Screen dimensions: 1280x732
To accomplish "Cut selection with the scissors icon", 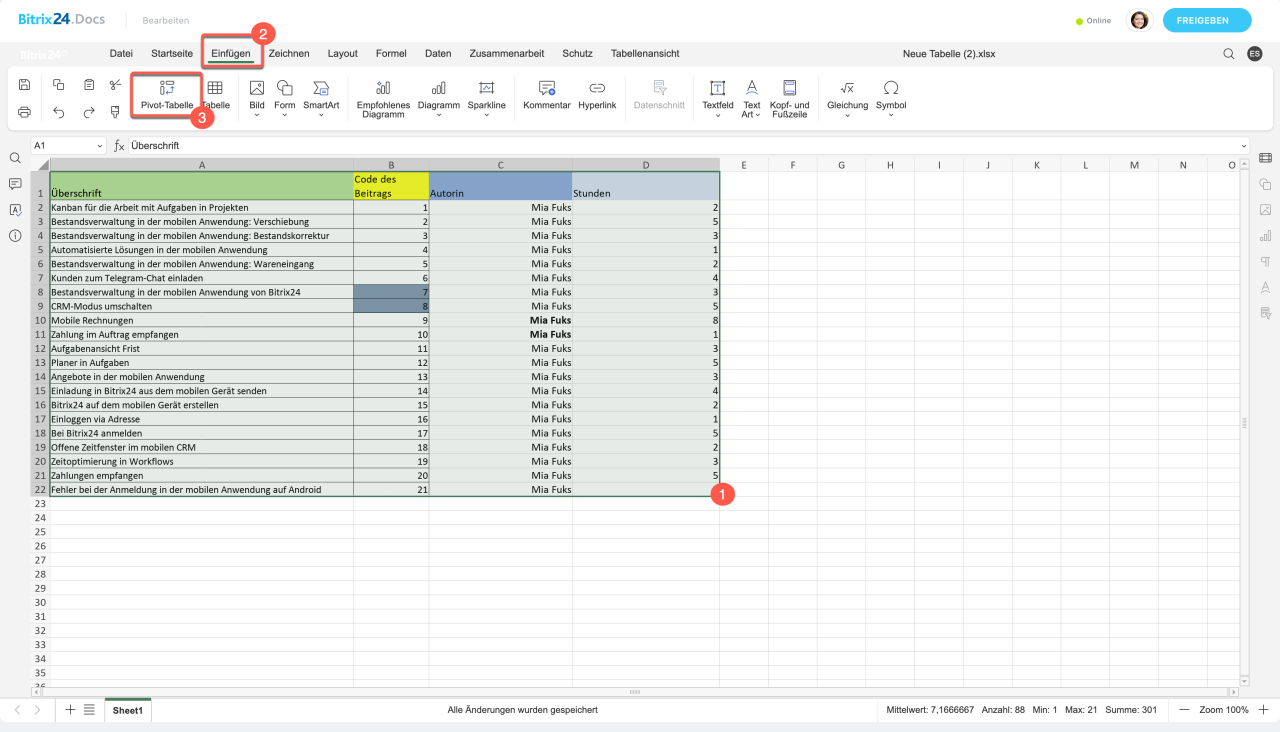I will pos(116,85).
